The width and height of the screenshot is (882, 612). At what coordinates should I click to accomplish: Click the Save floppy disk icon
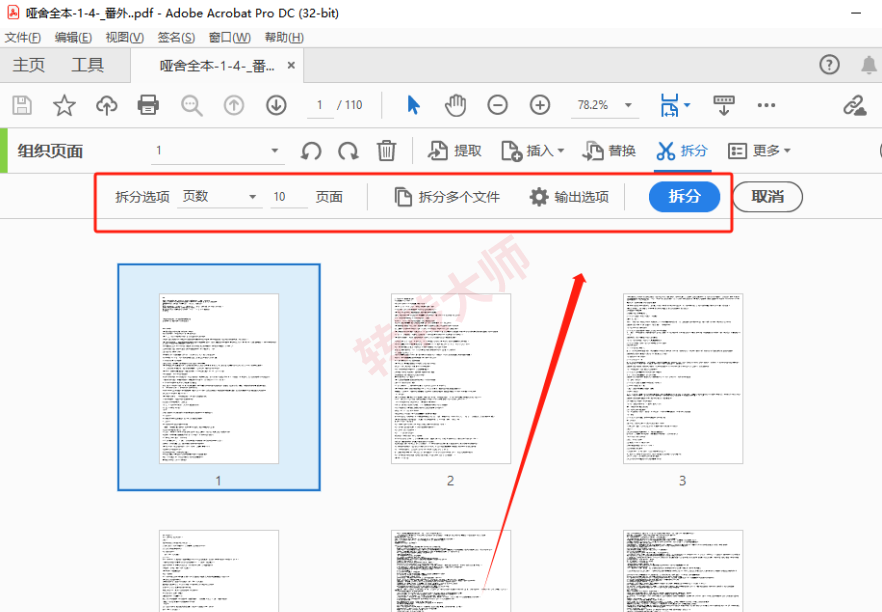pos(22,105)
